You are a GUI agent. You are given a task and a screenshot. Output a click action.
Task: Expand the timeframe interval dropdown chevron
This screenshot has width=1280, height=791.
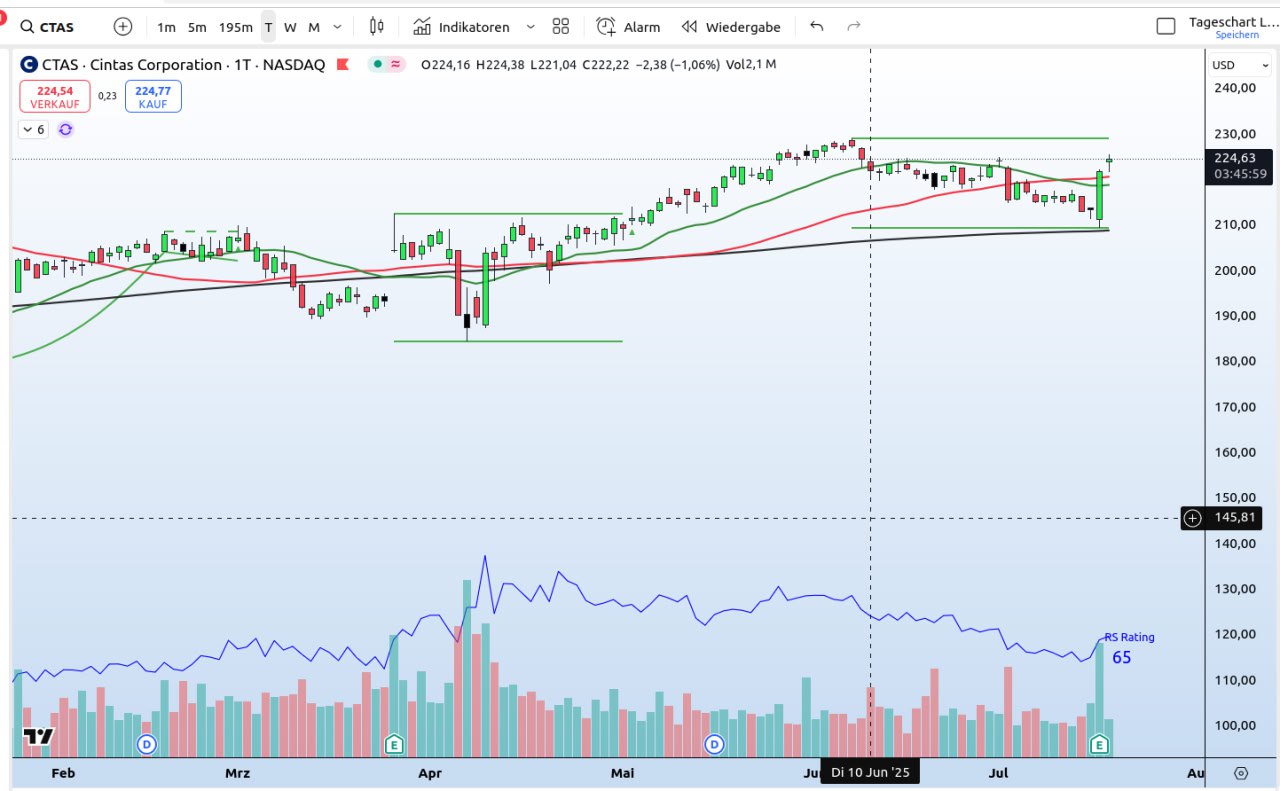[337, 27]
